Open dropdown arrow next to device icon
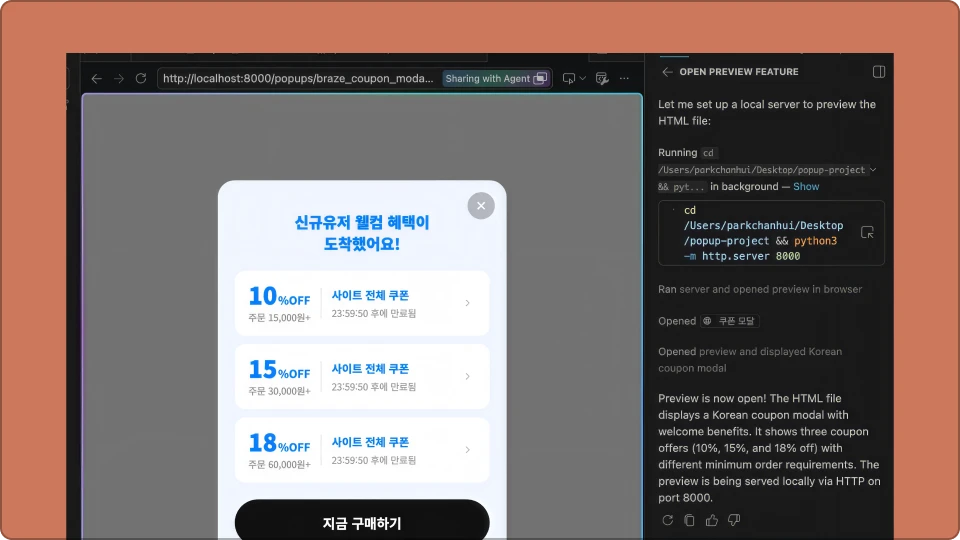The height and width of the screenshot is (540, 960). click(x=583, y=78)
